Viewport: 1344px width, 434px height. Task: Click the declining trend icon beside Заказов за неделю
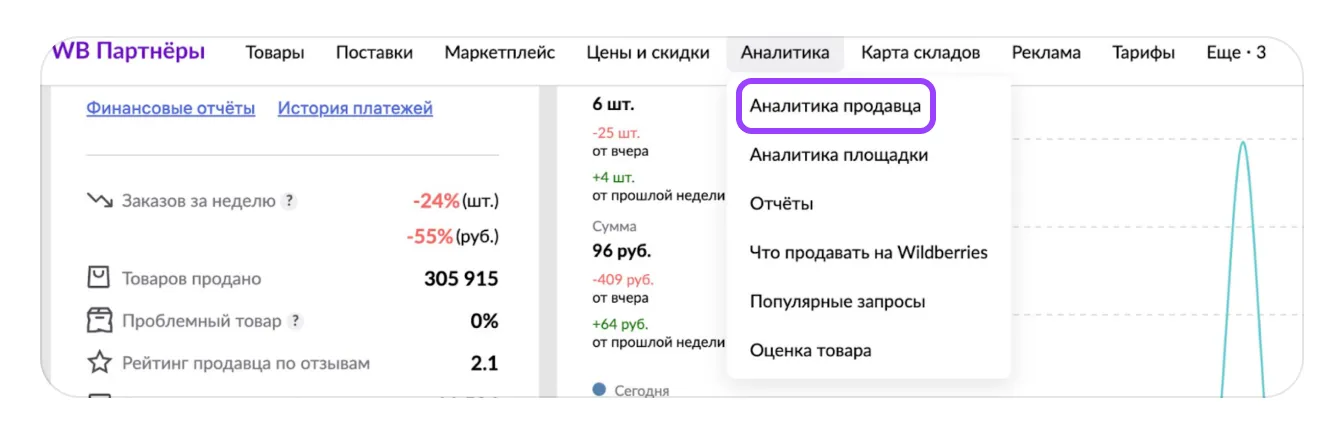pos(100,201)
